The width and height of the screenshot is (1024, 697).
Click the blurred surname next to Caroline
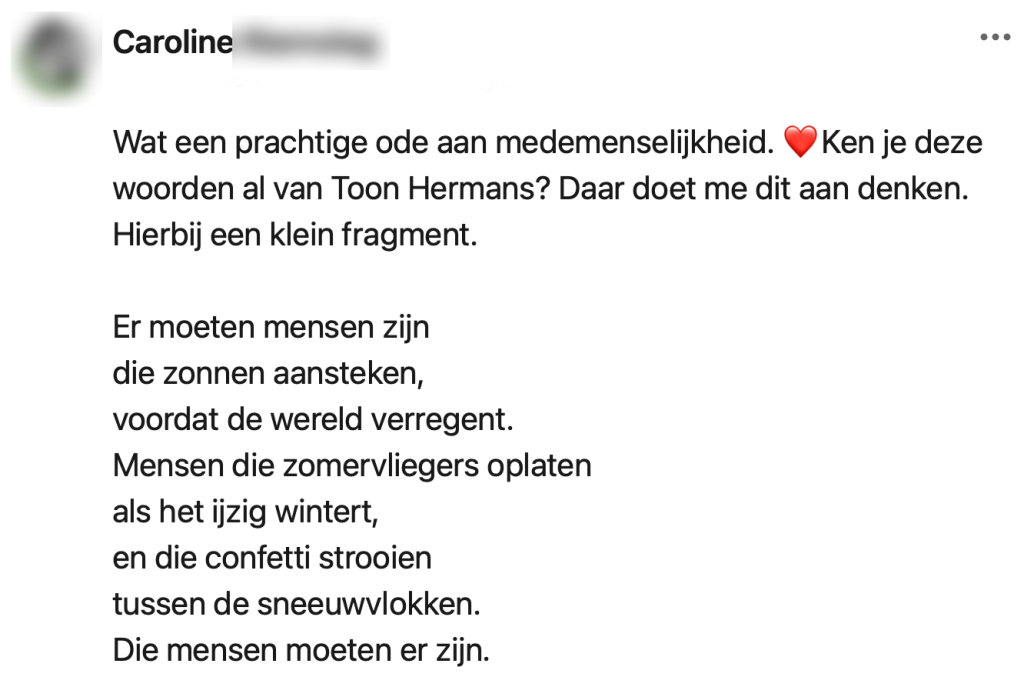coord(310,43)
